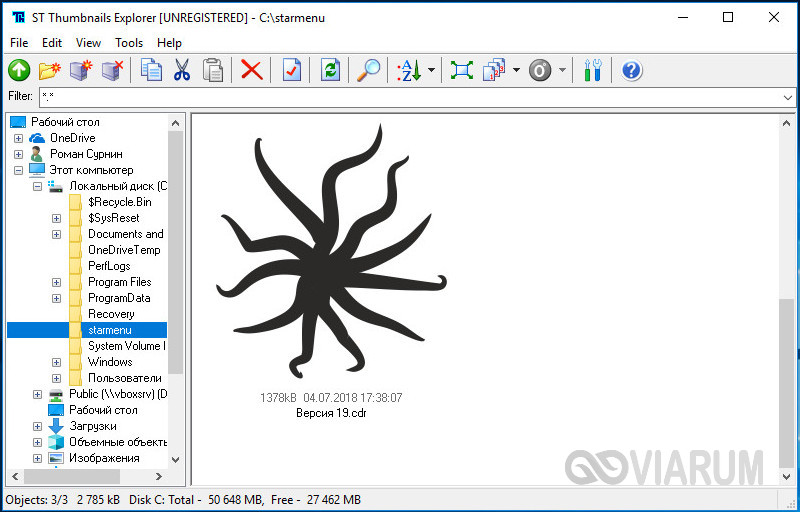The height and width of the screenshot is (512, 800).
Task: Select the OneDriveTemp folder
Action: [124, 250]
